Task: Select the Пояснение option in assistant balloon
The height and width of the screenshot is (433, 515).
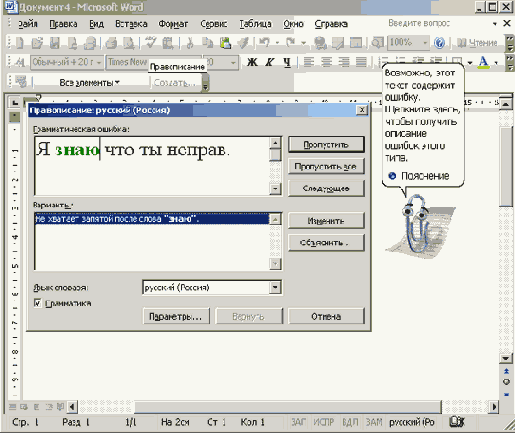Action: pos(419,176)
